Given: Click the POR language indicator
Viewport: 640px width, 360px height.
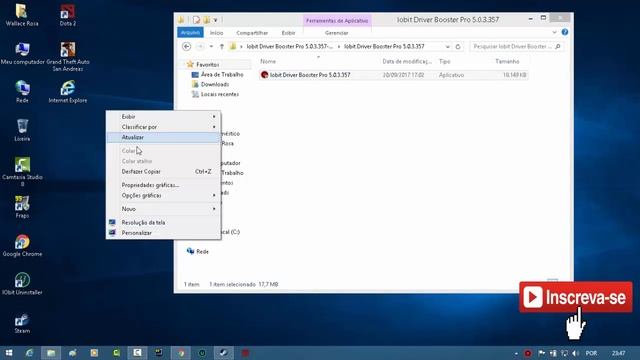Looking at the screenshot, I should click(591, 353).
